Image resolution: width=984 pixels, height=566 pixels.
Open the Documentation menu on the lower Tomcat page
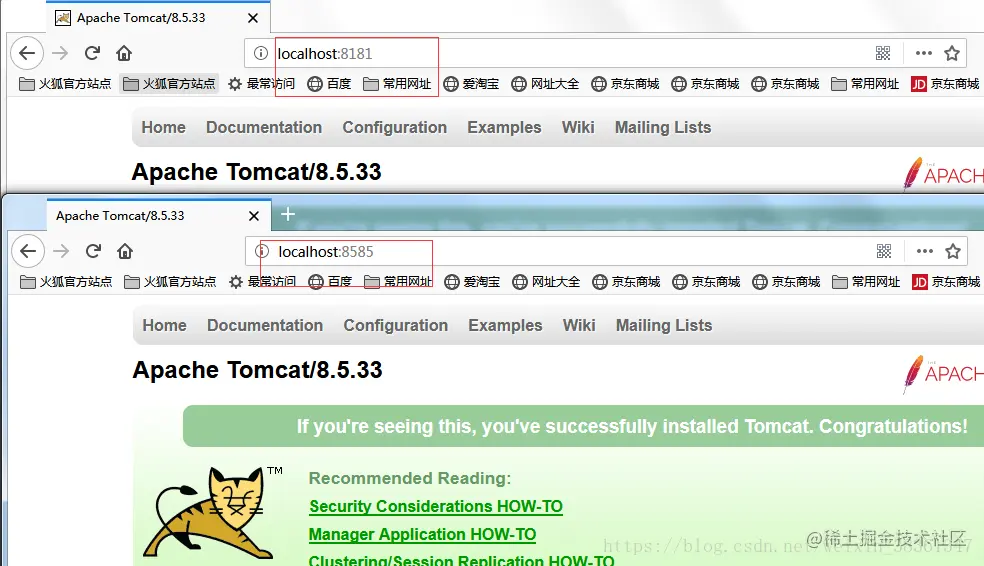tap(265, 325)
